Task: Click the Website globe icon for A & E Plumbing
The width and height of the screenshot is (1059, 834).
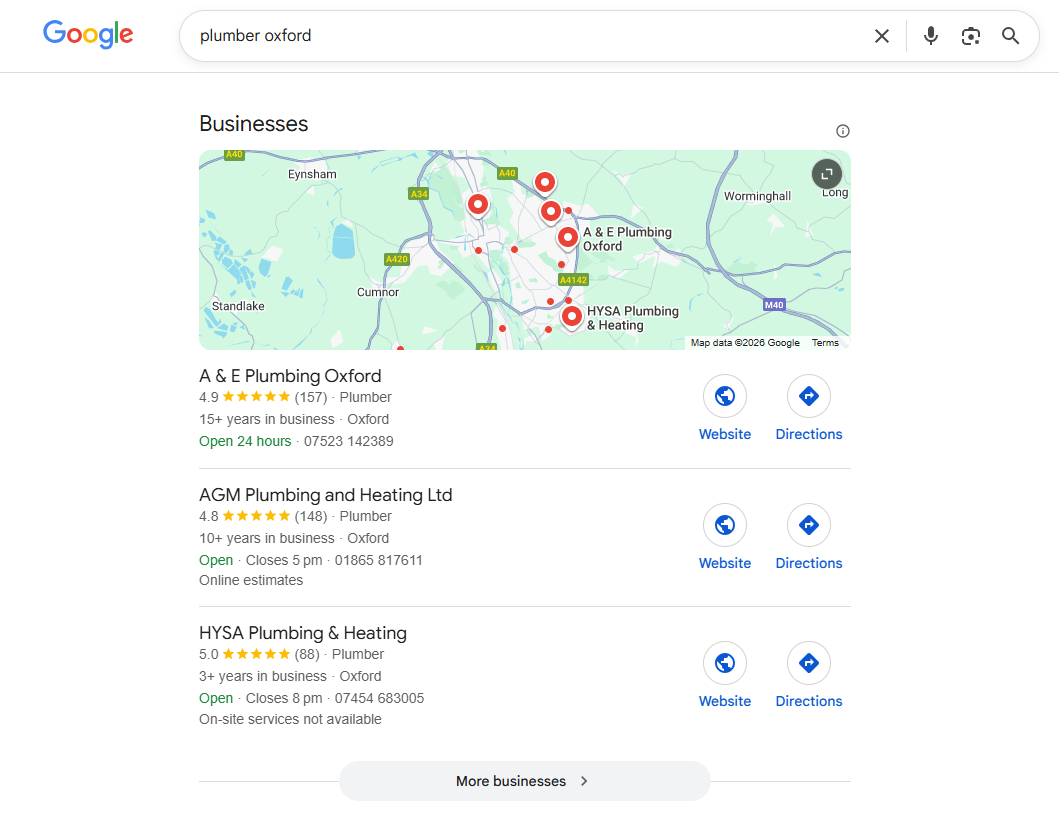Action: [x=725, y=396]
